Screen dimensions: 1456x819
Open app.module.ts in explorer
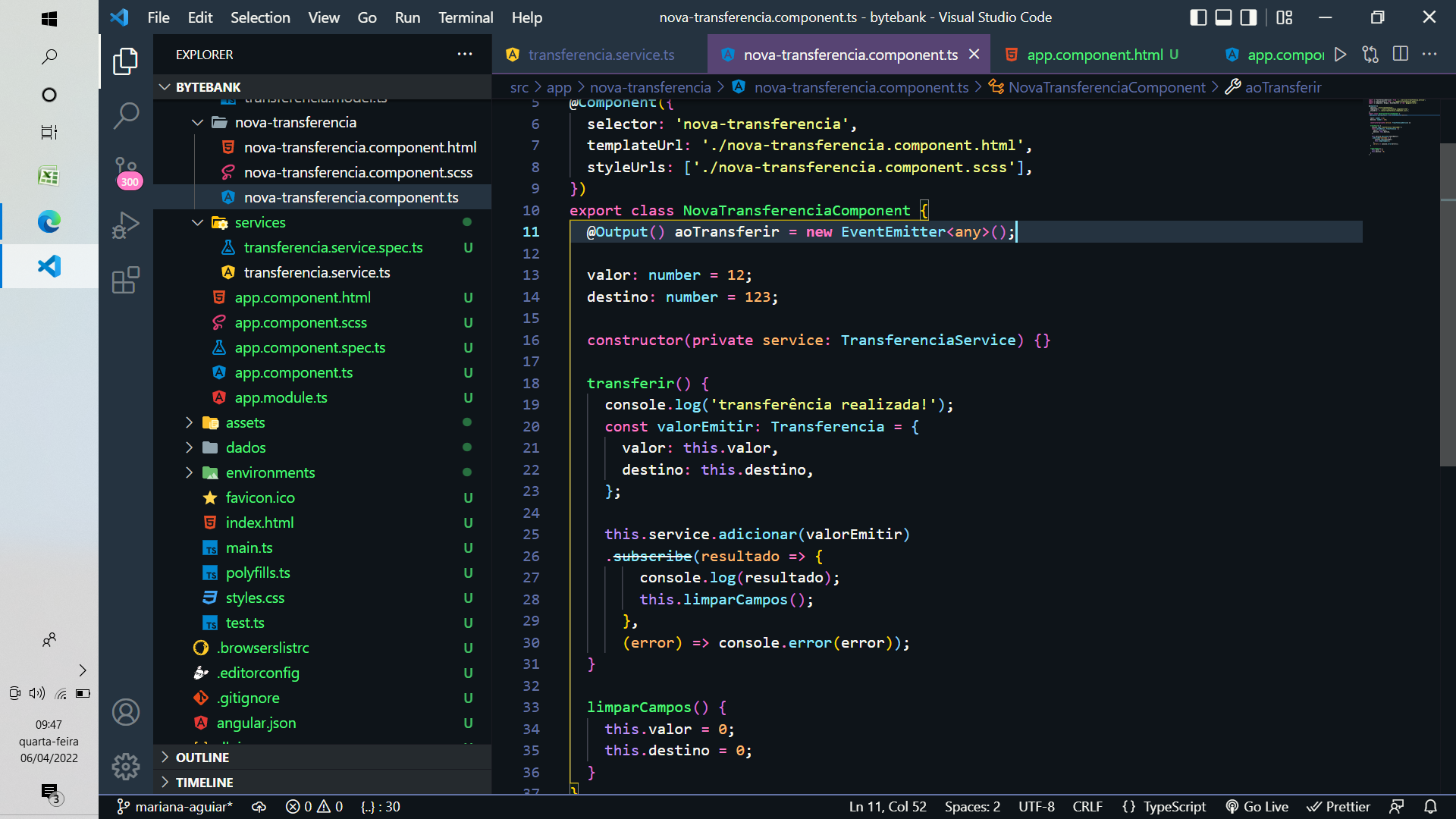281,397
